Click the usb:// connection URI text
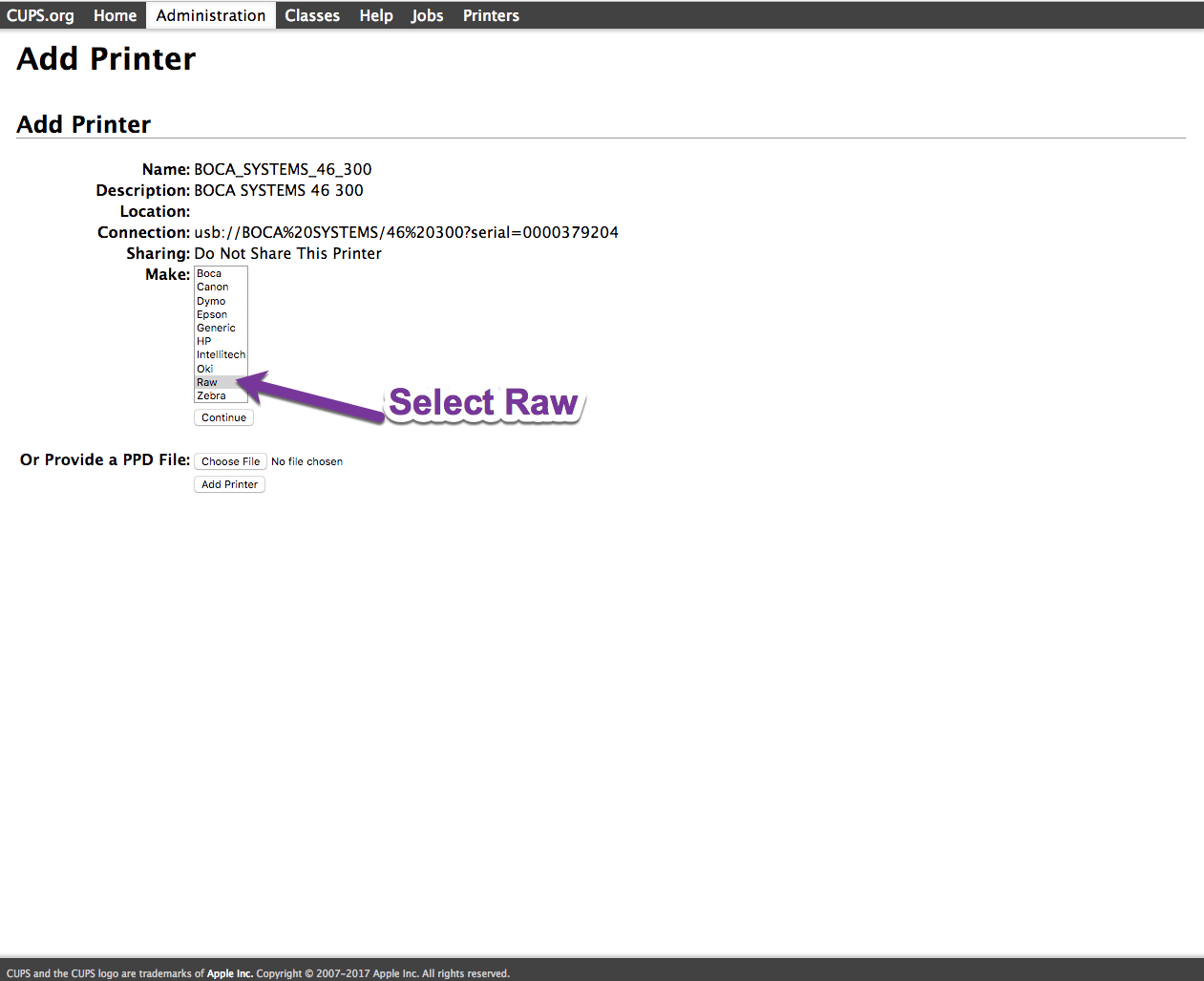1204x981 pixels. click(x=406, y=232)
